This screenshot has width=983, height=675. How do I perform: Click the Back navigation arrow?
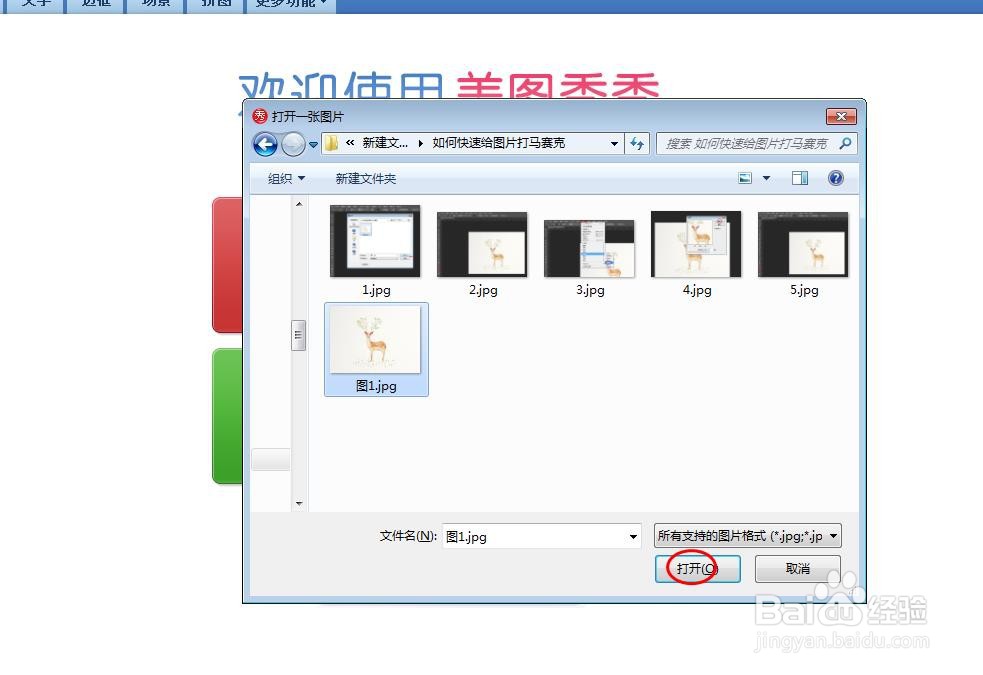[x=265, y=144]
